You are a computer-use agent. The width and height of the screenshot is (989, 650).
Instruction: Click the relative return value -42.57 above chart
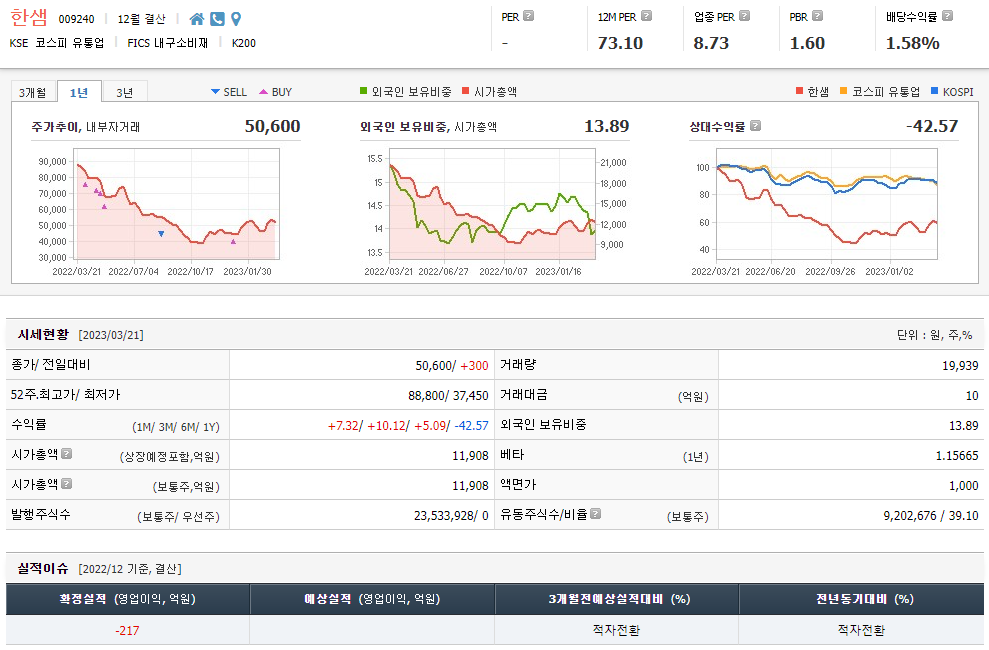coord(932,126)
